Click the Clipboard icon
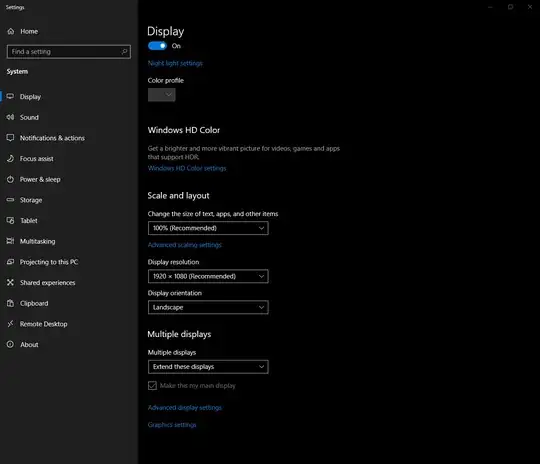Screen dimensions: 540x464 (10, 303)
